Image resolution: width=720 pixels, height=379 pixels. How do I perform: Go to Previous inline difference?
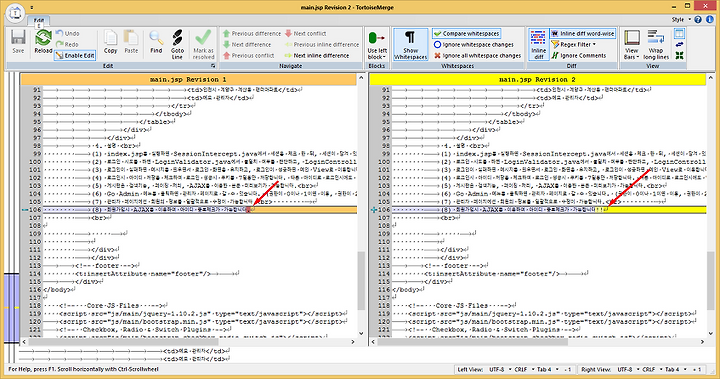click(322, 45)
